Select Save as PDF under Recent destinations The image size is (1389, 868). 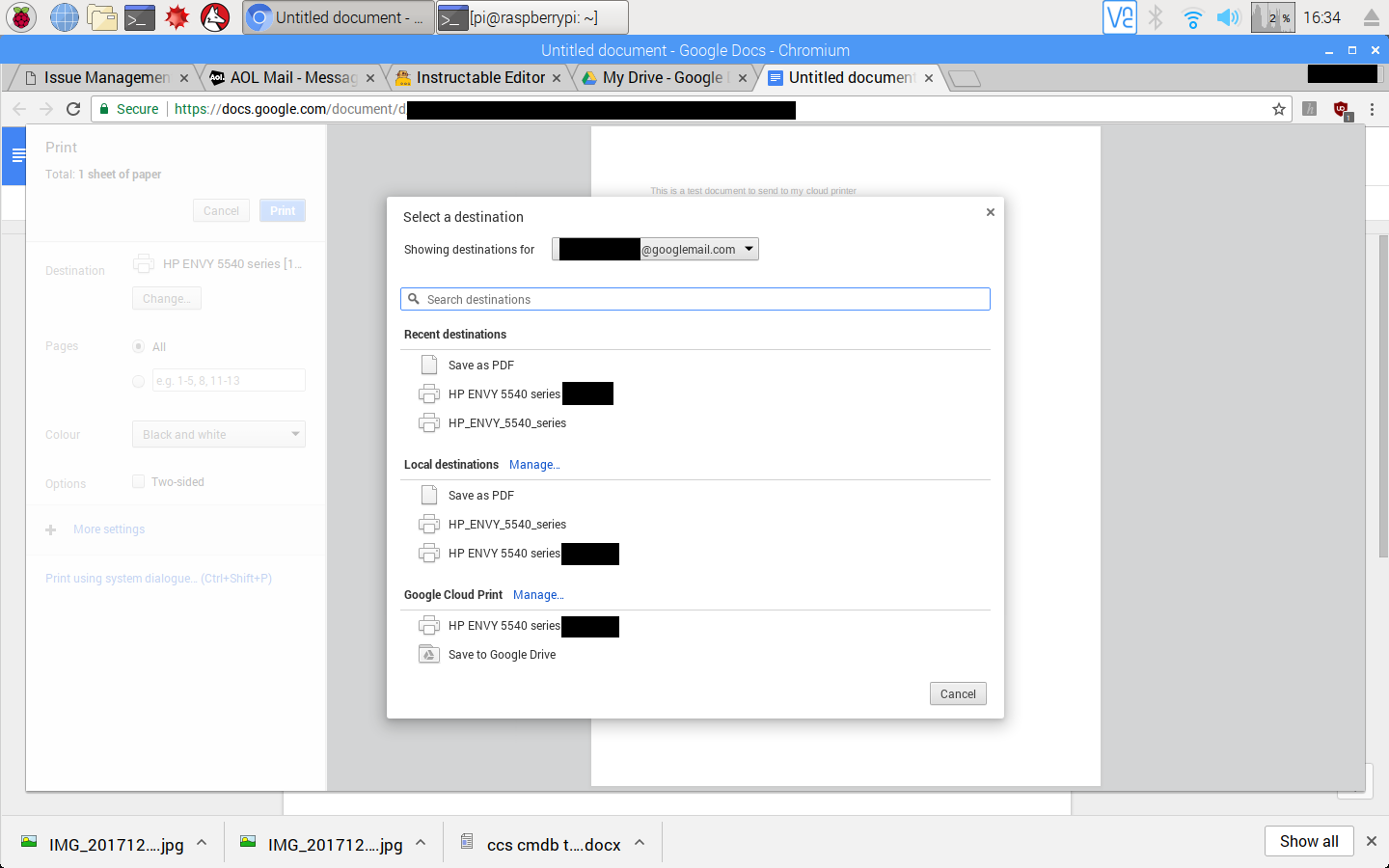(695, 366)
